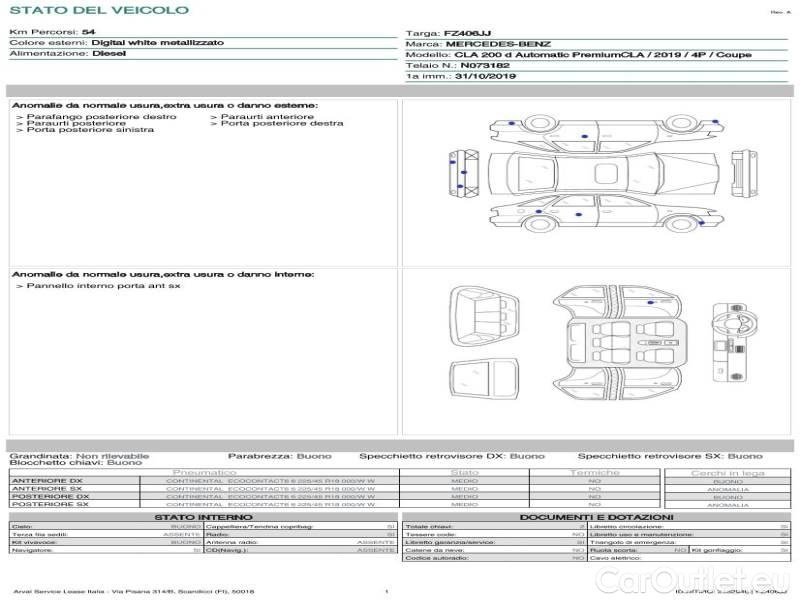Click the Pneumatico column header

pos(205,472)
